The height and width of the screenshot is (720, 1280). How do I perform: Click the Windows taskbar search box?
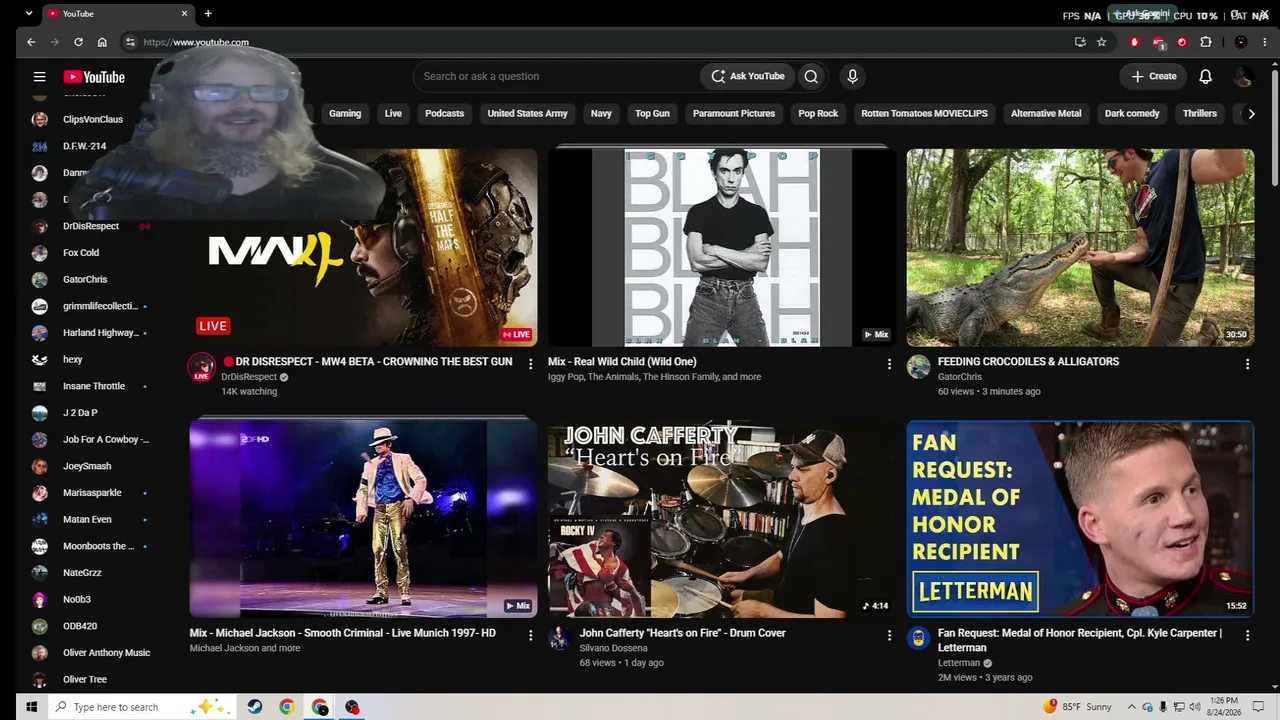point(140,707)
